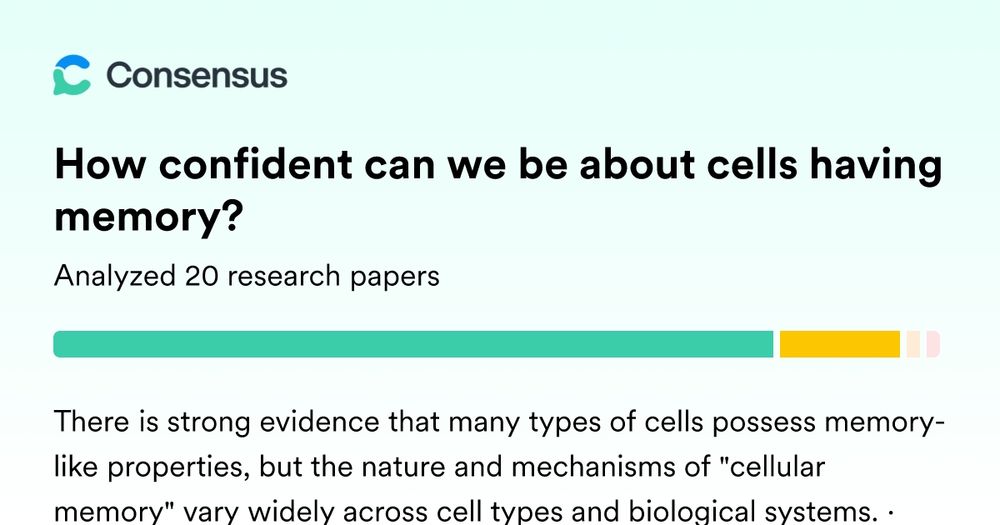
Task: Click the Consensus speech-bubble logo icon
Action: pos(71,75)
